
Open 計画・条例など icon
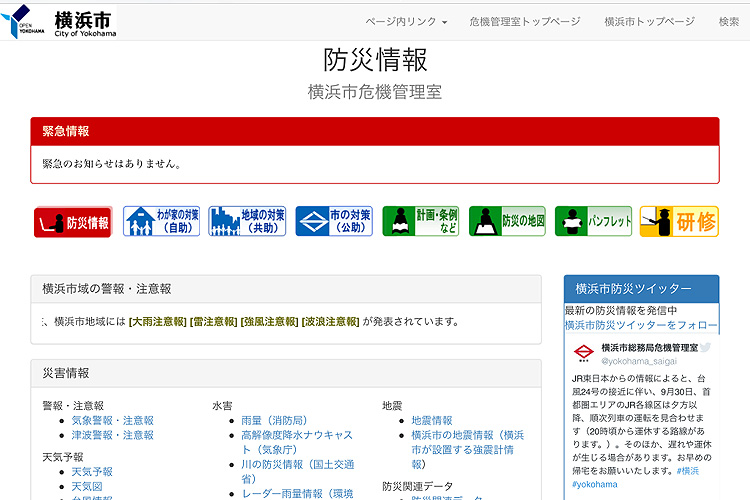point(420,222)
